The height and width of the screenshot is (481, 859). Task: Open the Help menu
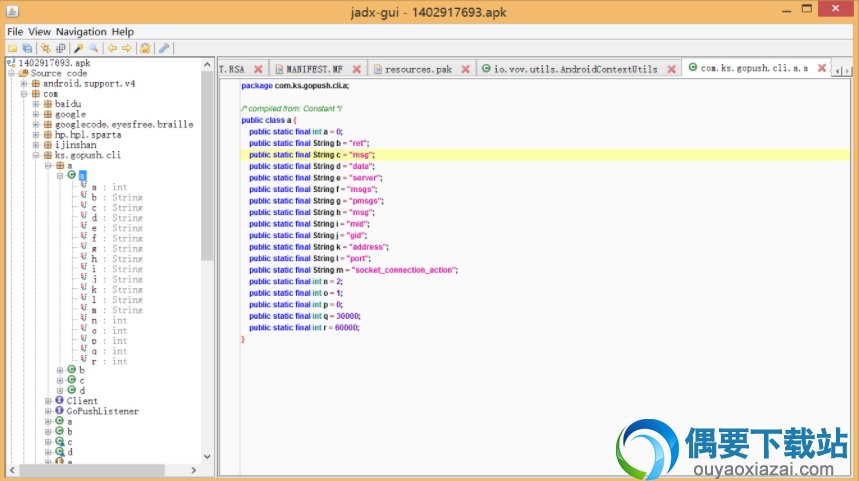pos(123,32)
